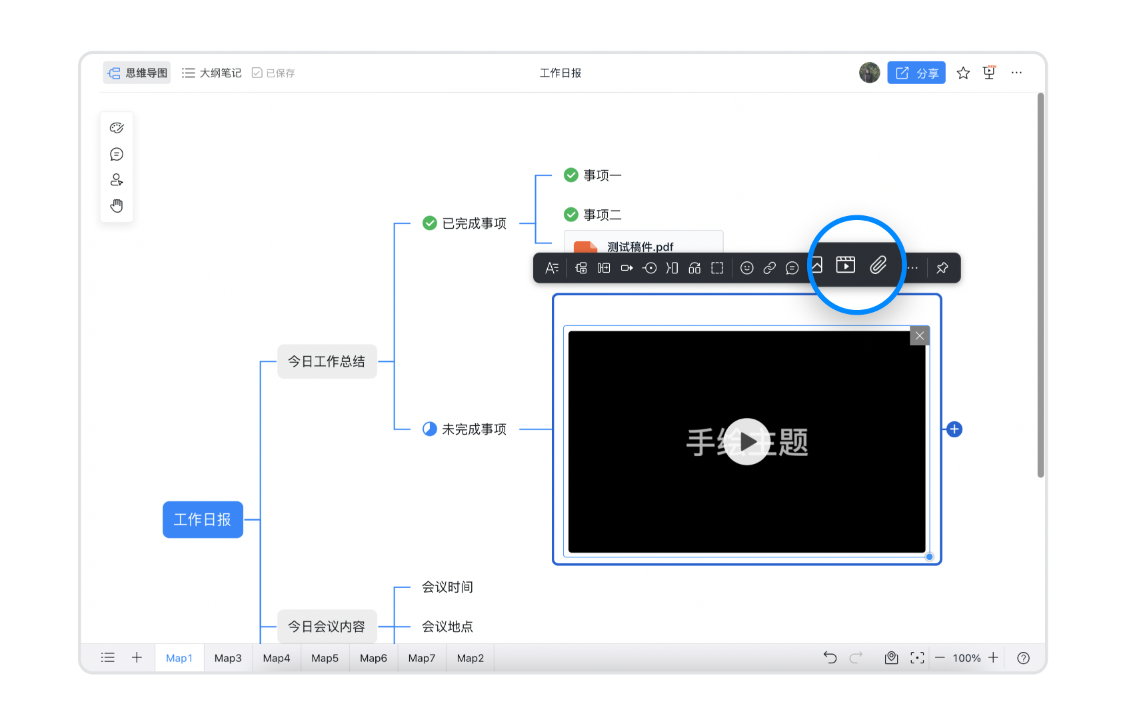This screenshot has height=726, width=1125.
Task: Switch to Map2 tab
Action: (471, 658)
